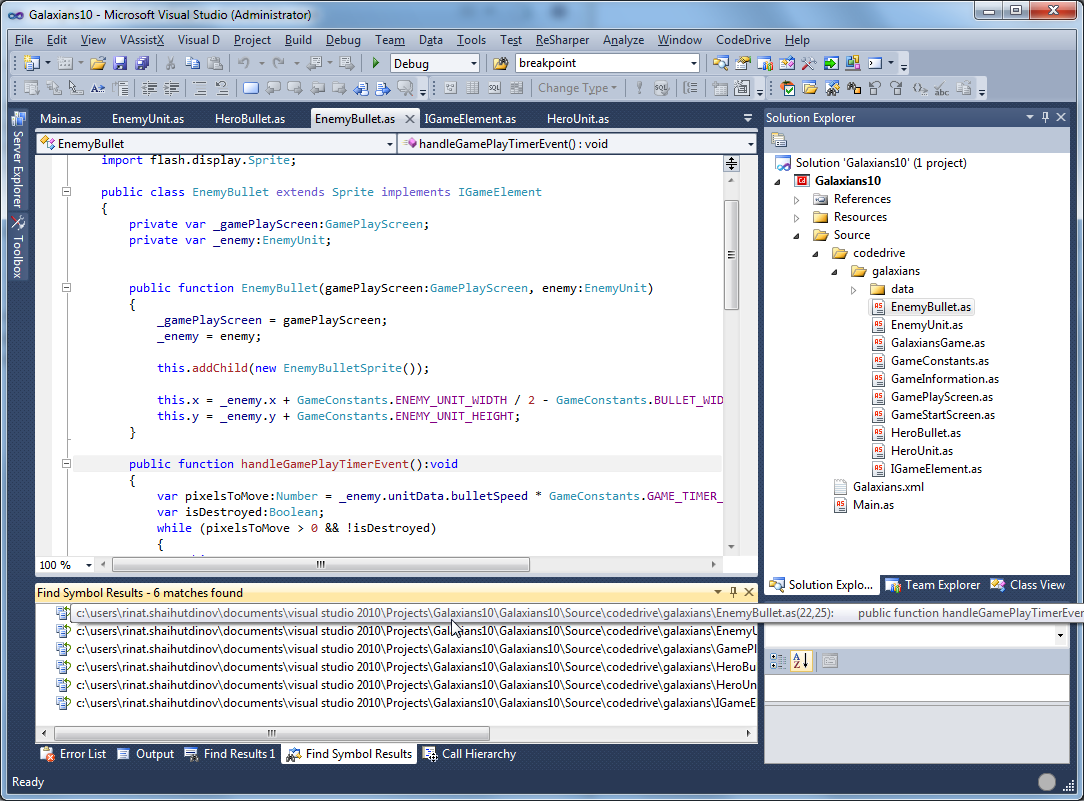Click the VAssistX find symbol icon
The height and width of the screenshot is (801, 1084).
(x=832, y=88)
